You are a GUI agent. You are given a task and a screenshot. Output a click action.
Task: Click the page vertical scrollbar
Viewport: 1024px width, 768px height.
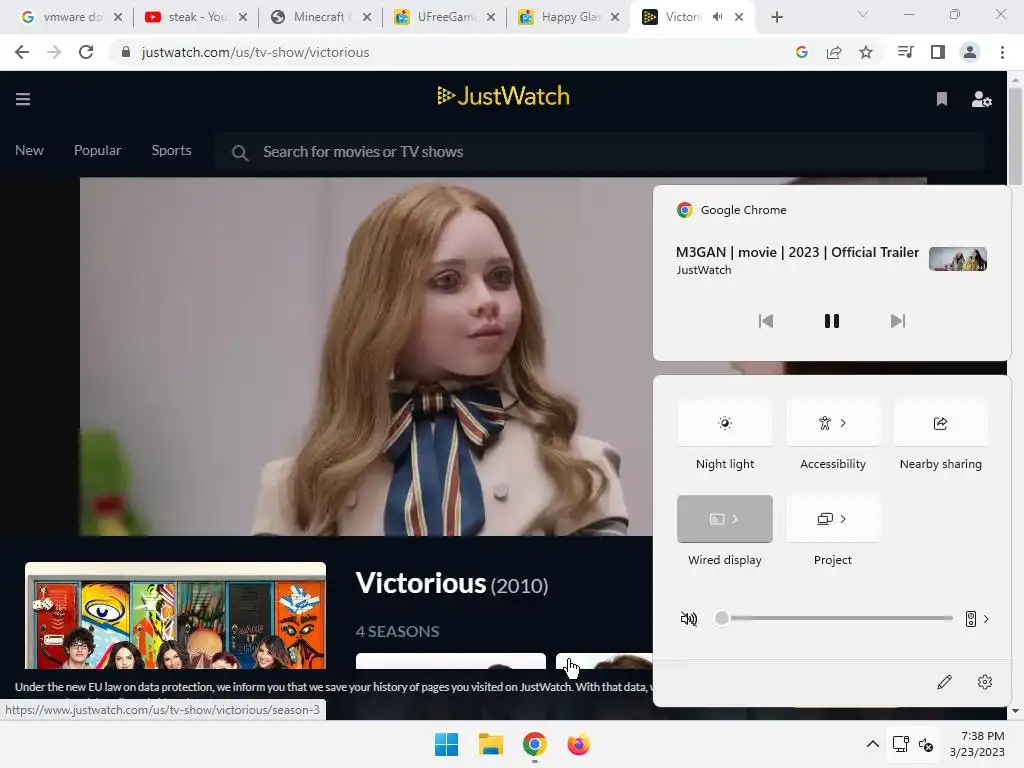click(1015, 136)
